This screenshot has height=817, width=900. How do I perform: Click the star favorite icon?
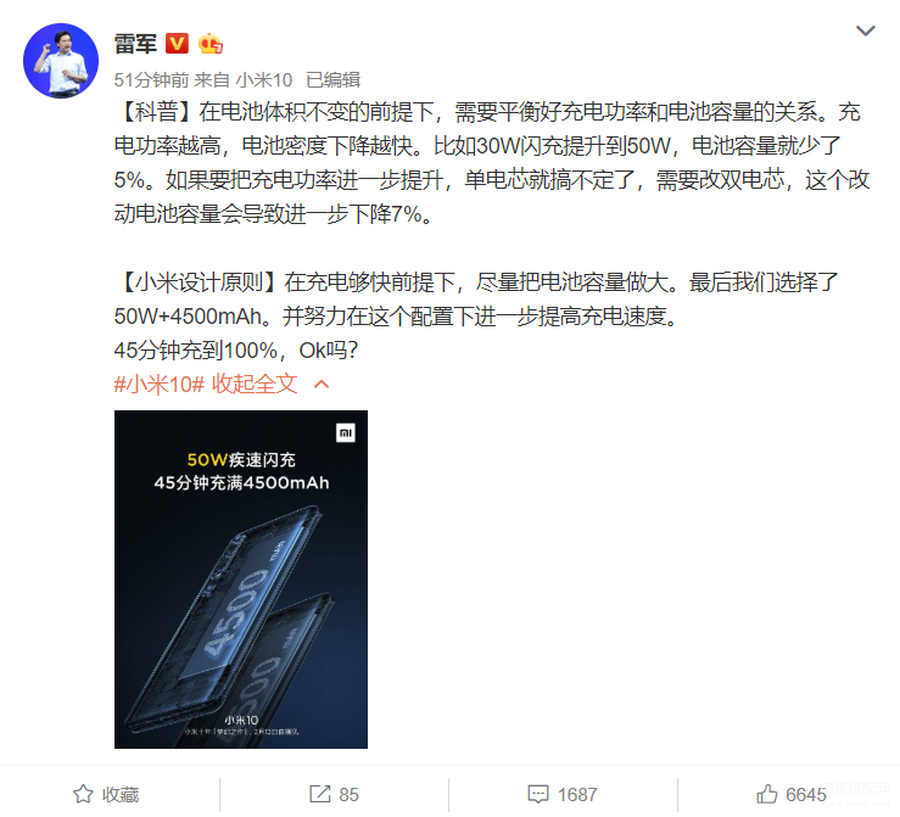tap(83, 794)
